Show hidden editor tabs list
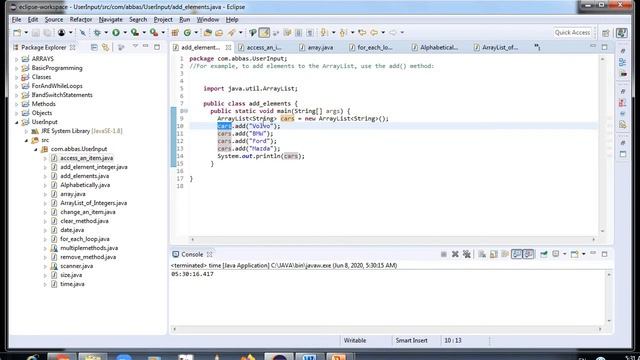The height and width of the screenshot is (360, 640). [x=537, y=48]
